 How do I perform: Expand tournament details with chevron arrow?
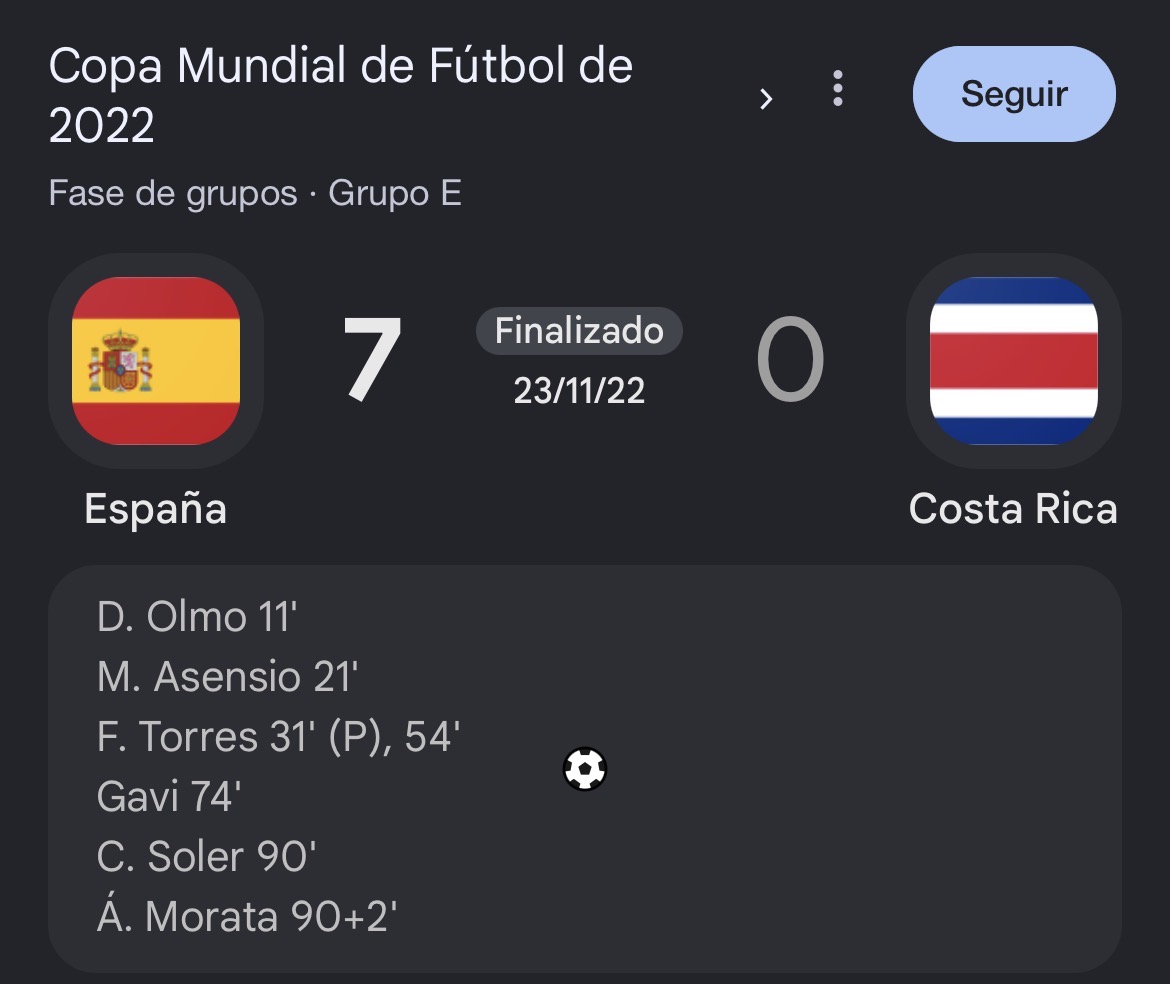[x=766, y=98]
